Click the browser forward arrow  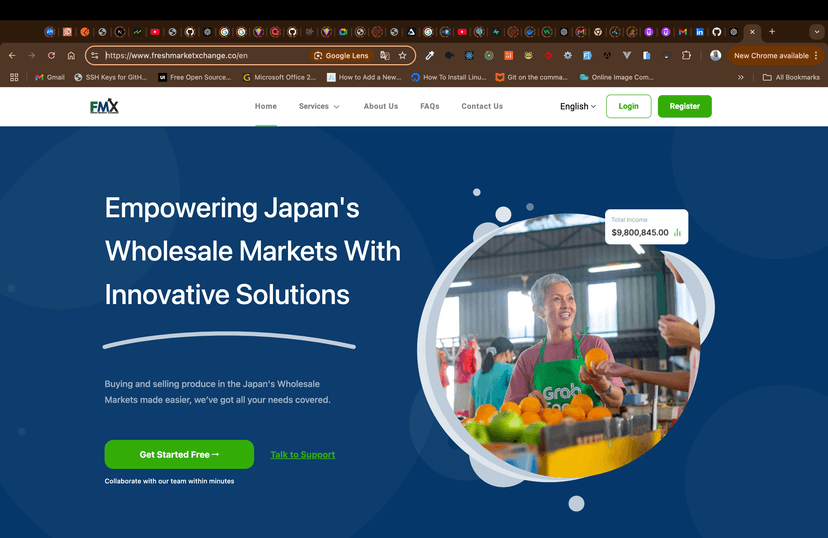32,55
